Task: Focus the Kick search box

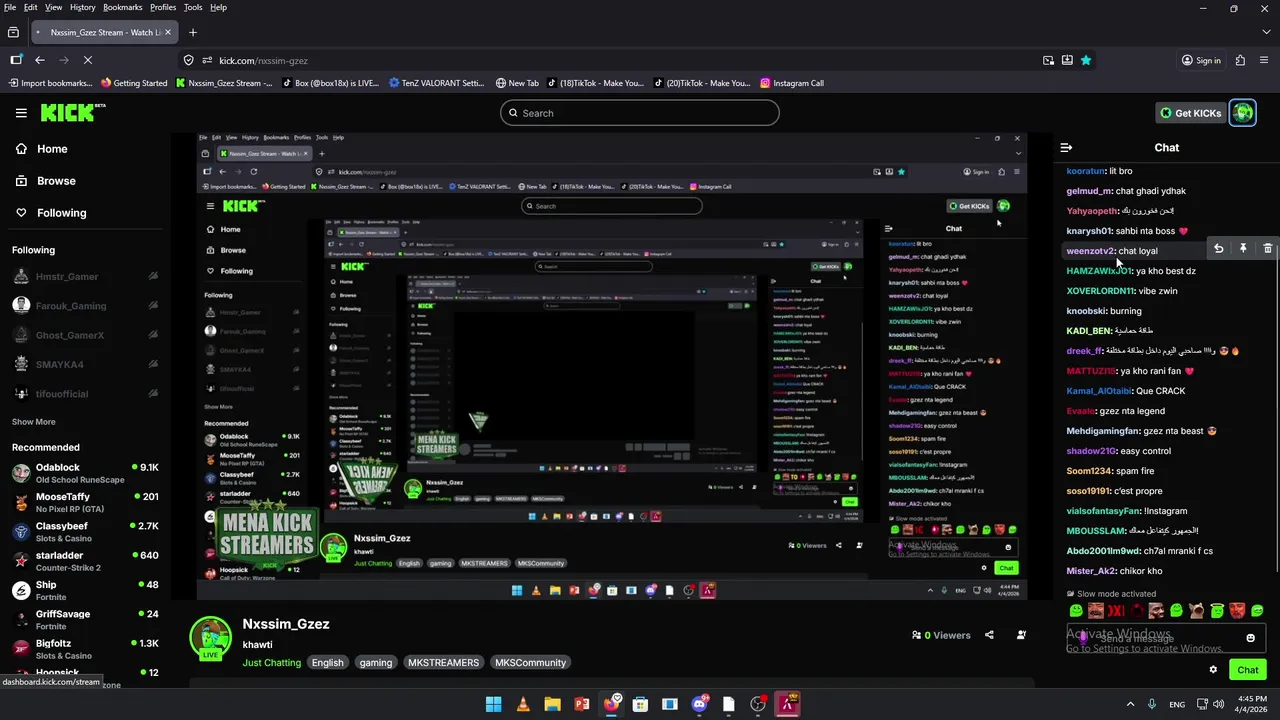Action: point(640,113)
